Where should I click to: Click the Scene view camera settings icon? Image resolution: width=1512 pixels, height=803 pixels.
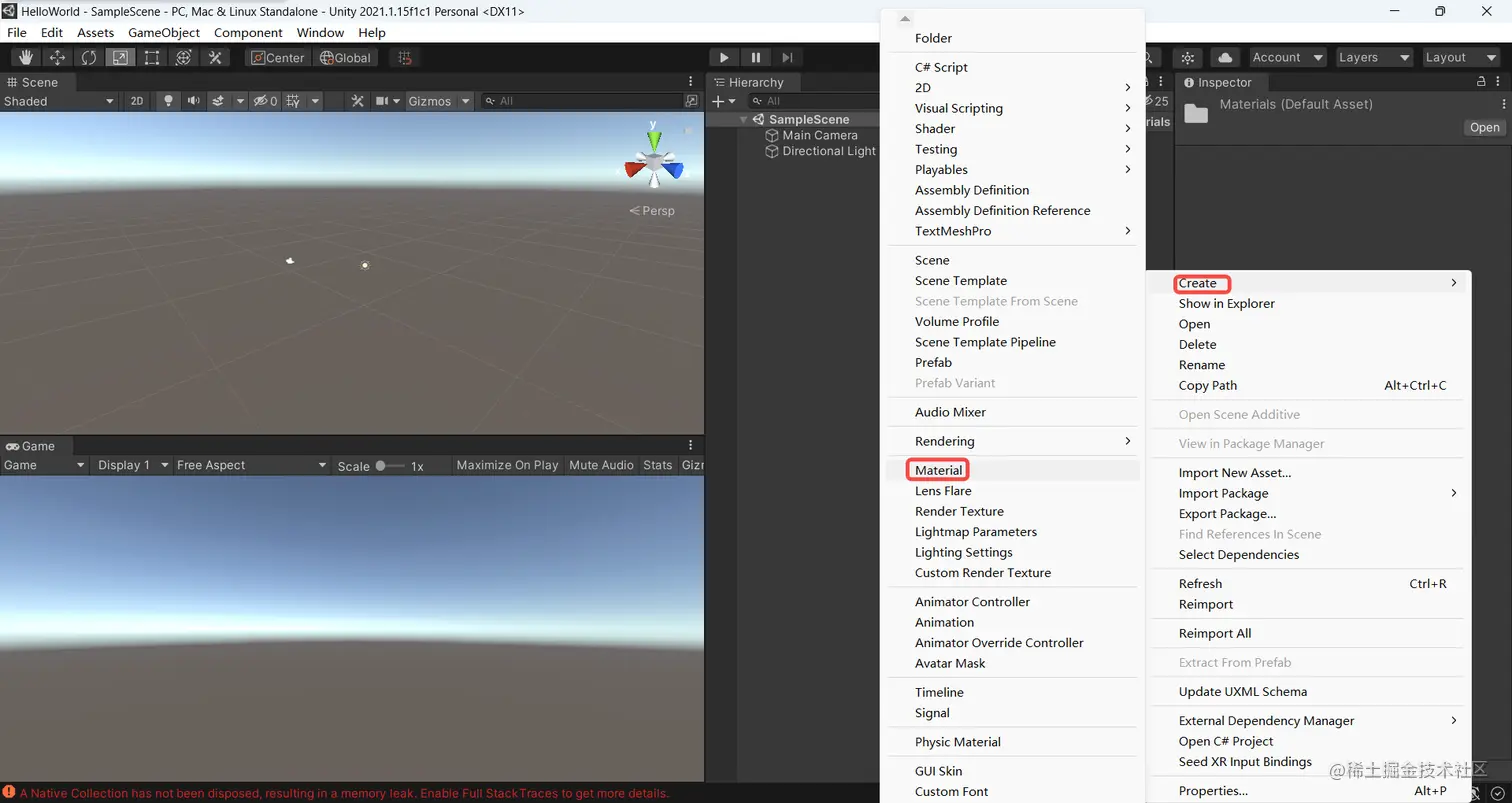(381, 101)
